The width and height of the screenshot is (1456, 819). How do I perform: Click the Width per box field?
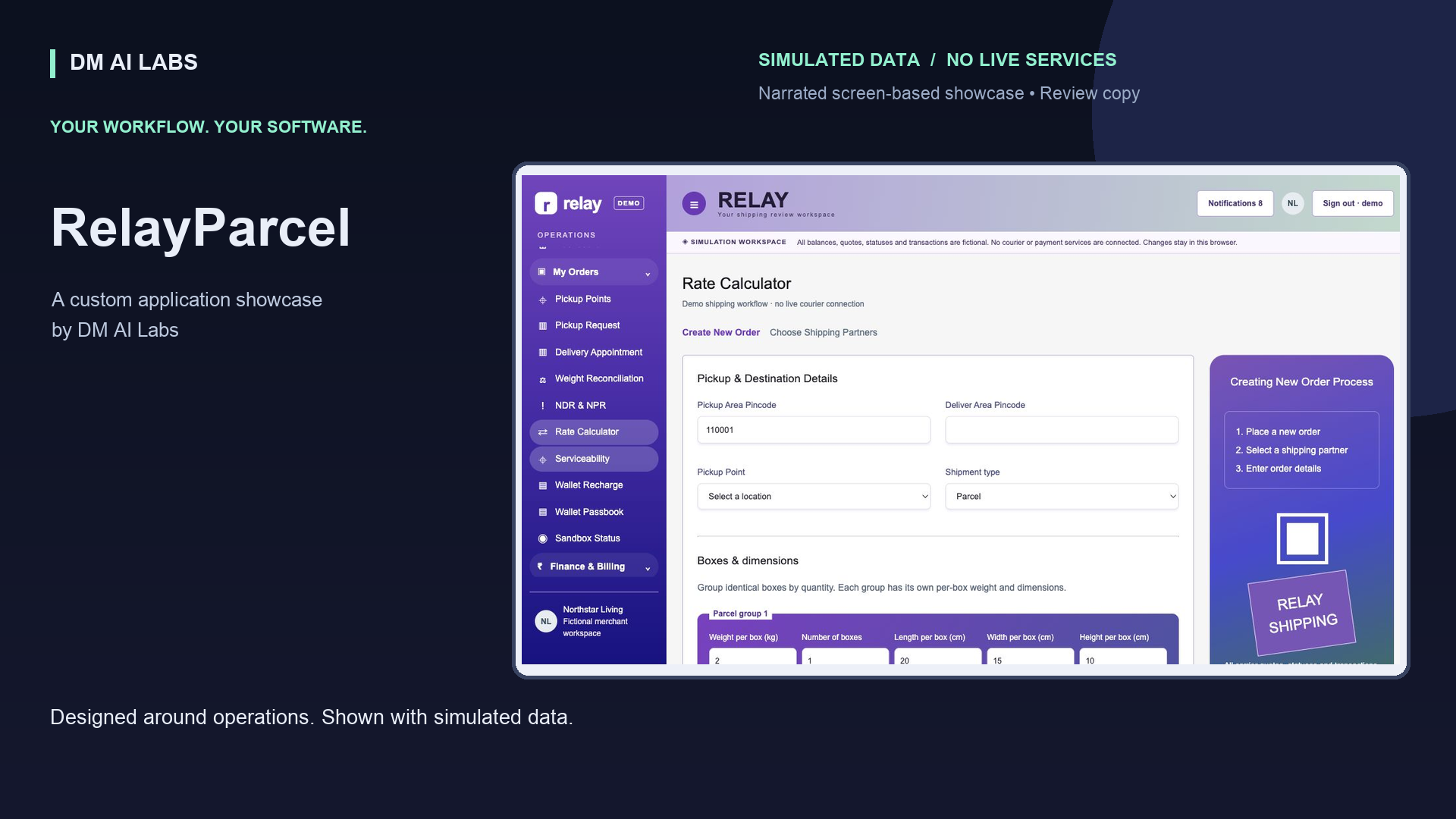pyautogui.click(x=1030, y=657)
